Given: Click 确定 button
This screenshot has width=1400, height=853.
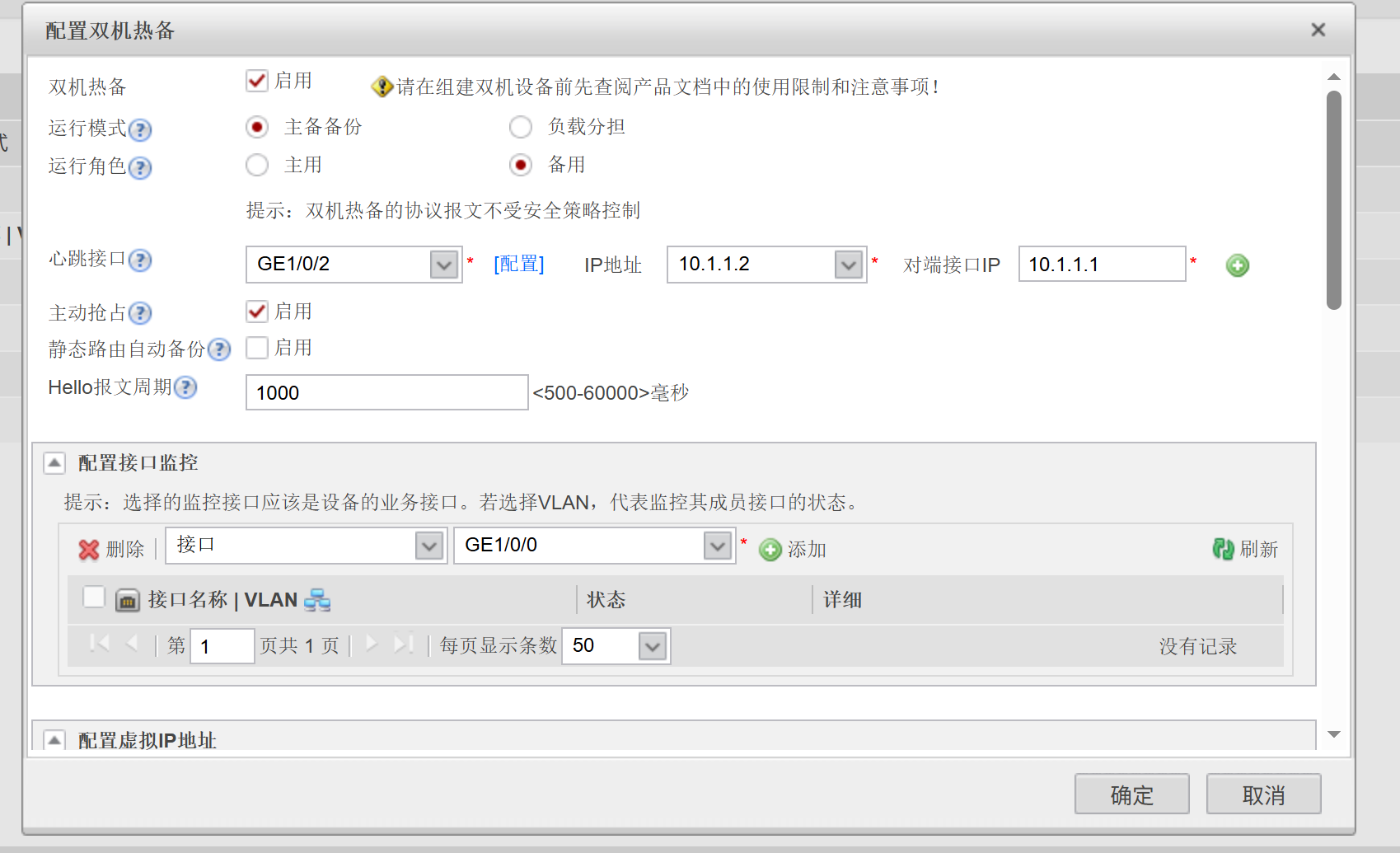Looking at the screenshot, I should tap(1131, 794).
